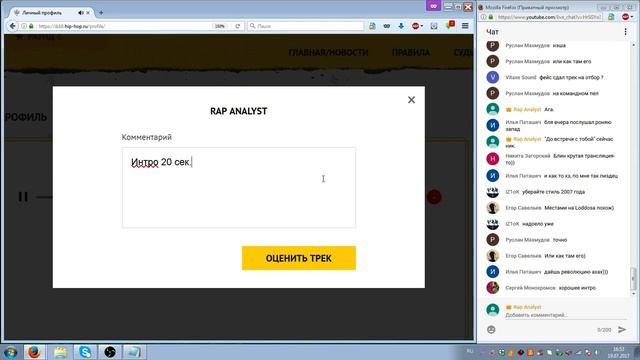The image size is (640, 360).
Task: Click the Сергей Монохромов author name
Action: (x=530, y=288)
